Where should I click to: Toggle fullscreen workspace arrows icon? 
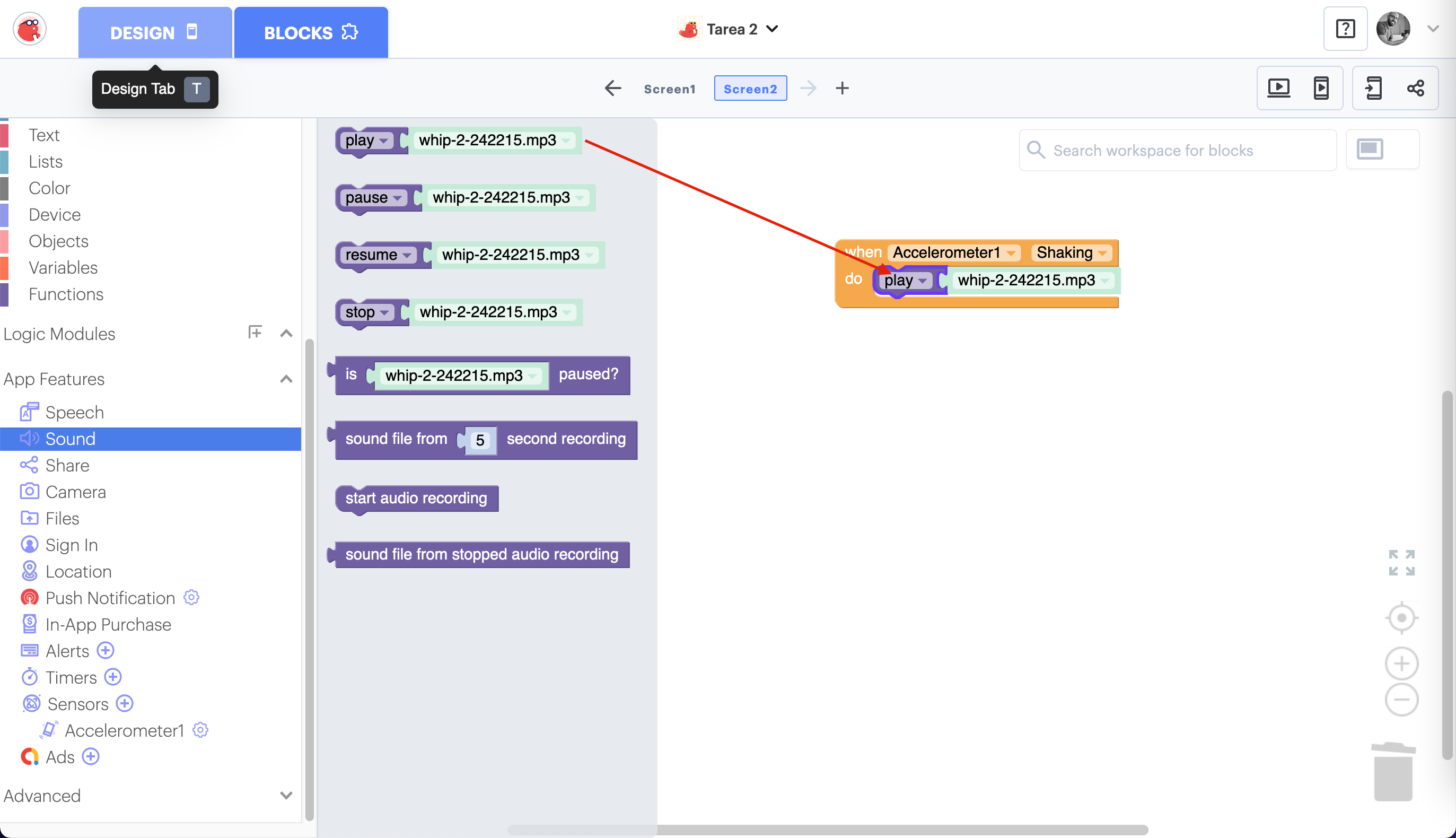click(1401, 562)
